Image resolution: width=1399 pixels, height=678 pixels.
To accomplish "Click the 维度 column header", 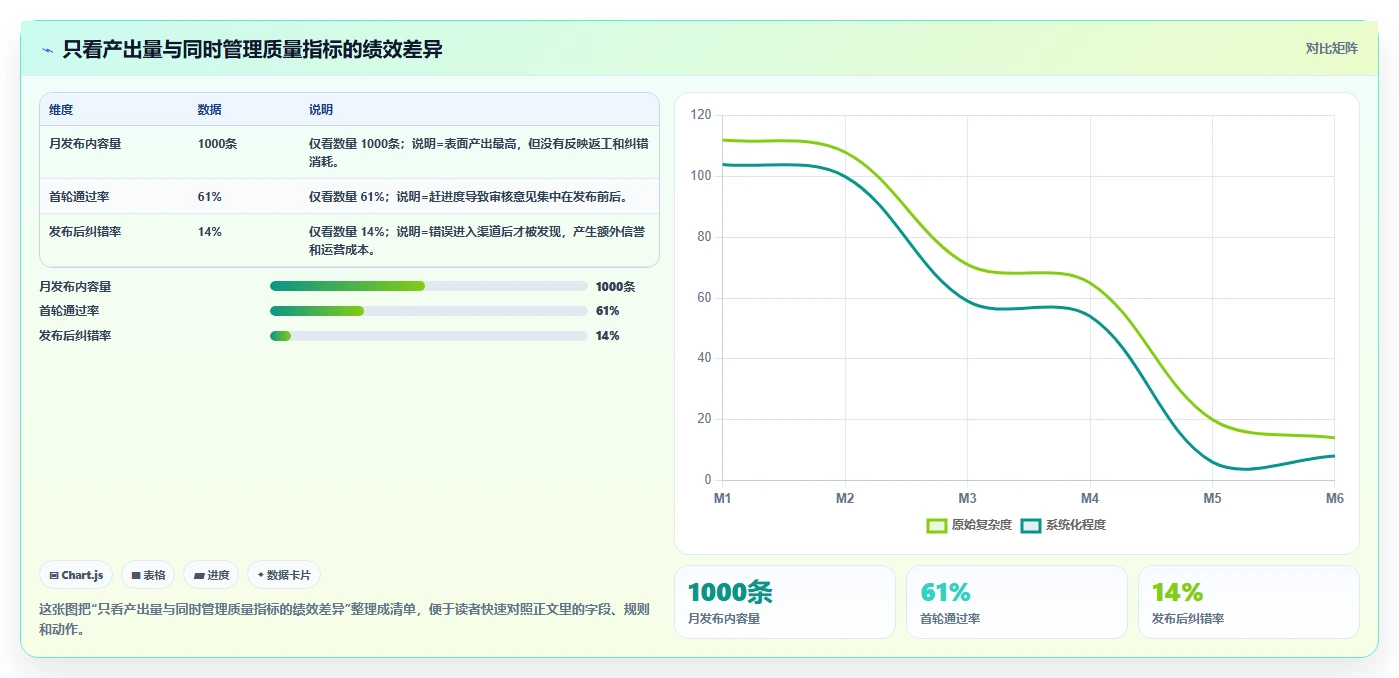I will tap(61, 110).
